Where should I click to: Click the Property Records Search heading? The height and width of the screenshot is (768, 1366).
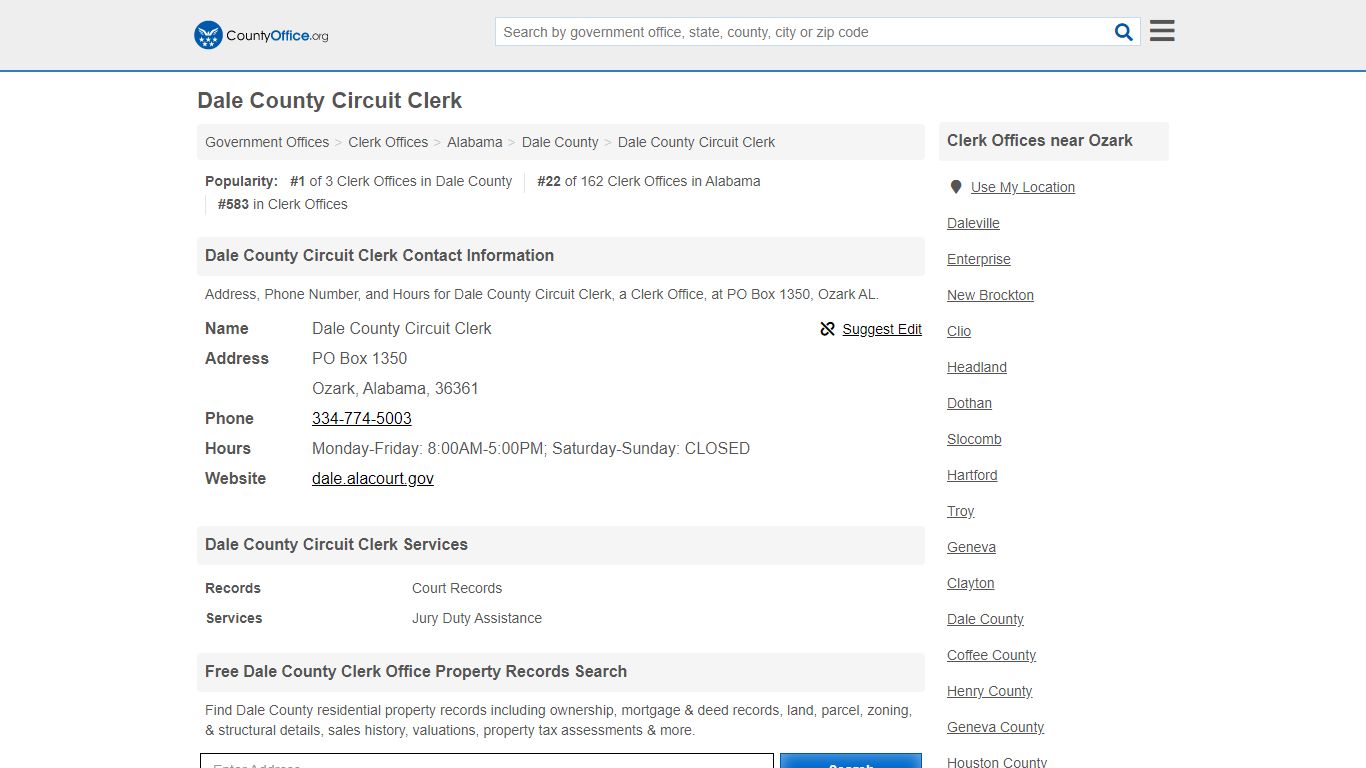416,672
